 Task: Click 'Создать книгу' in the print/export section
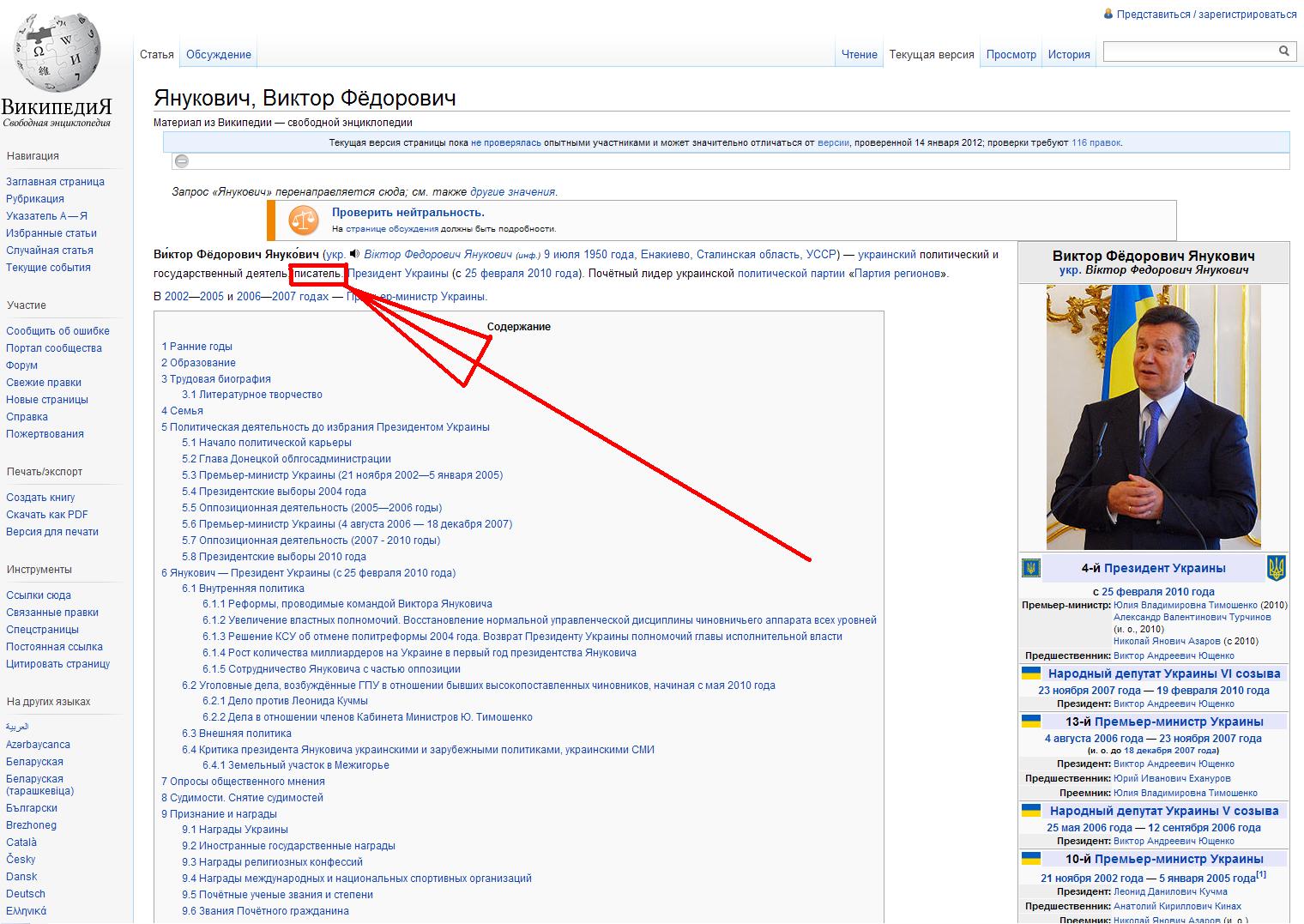tap(40, 498)
